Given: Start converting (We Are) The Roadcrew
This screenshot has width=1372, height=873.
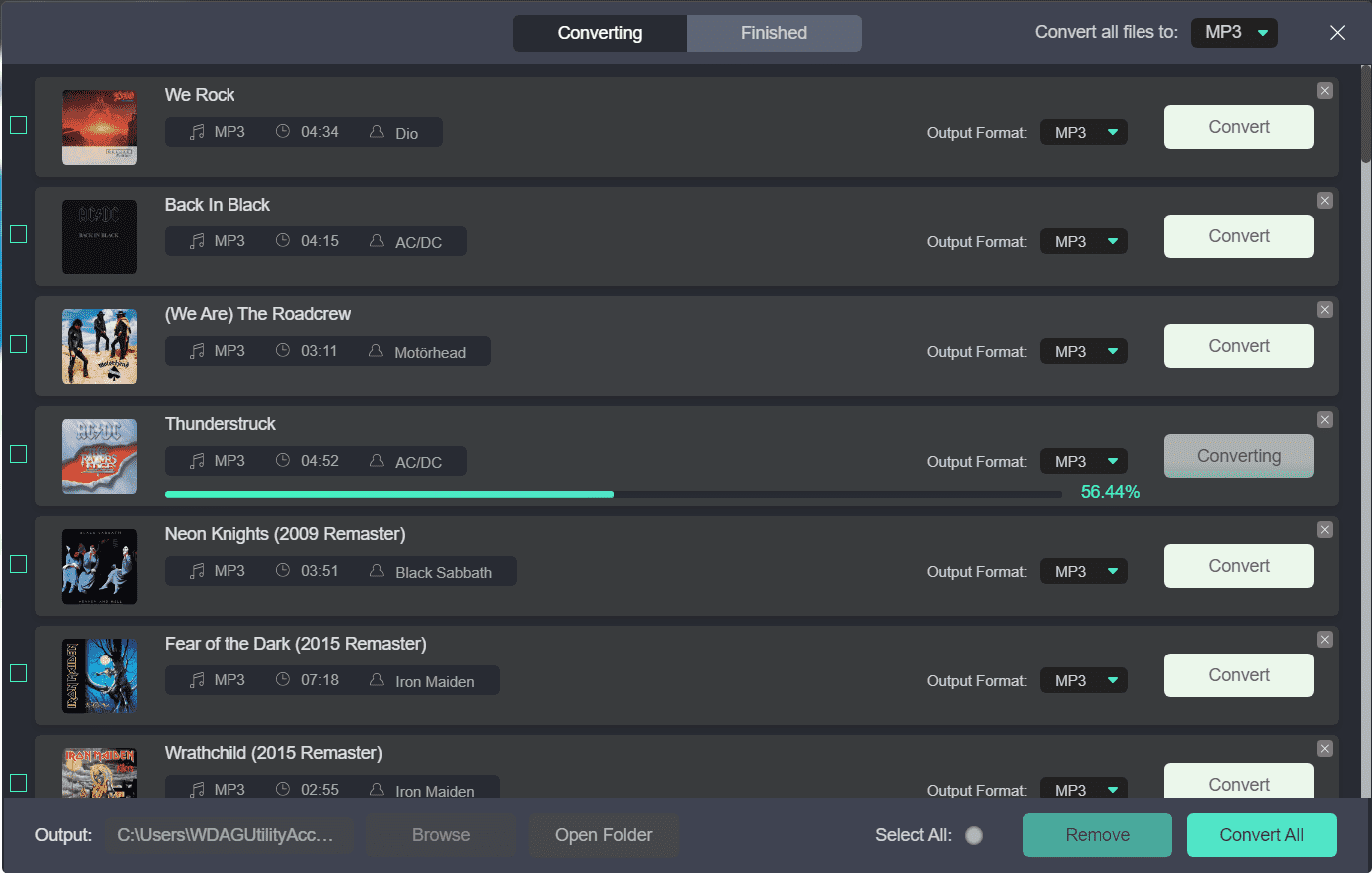Looking at the screenshot, I should tap(1239, 346).
